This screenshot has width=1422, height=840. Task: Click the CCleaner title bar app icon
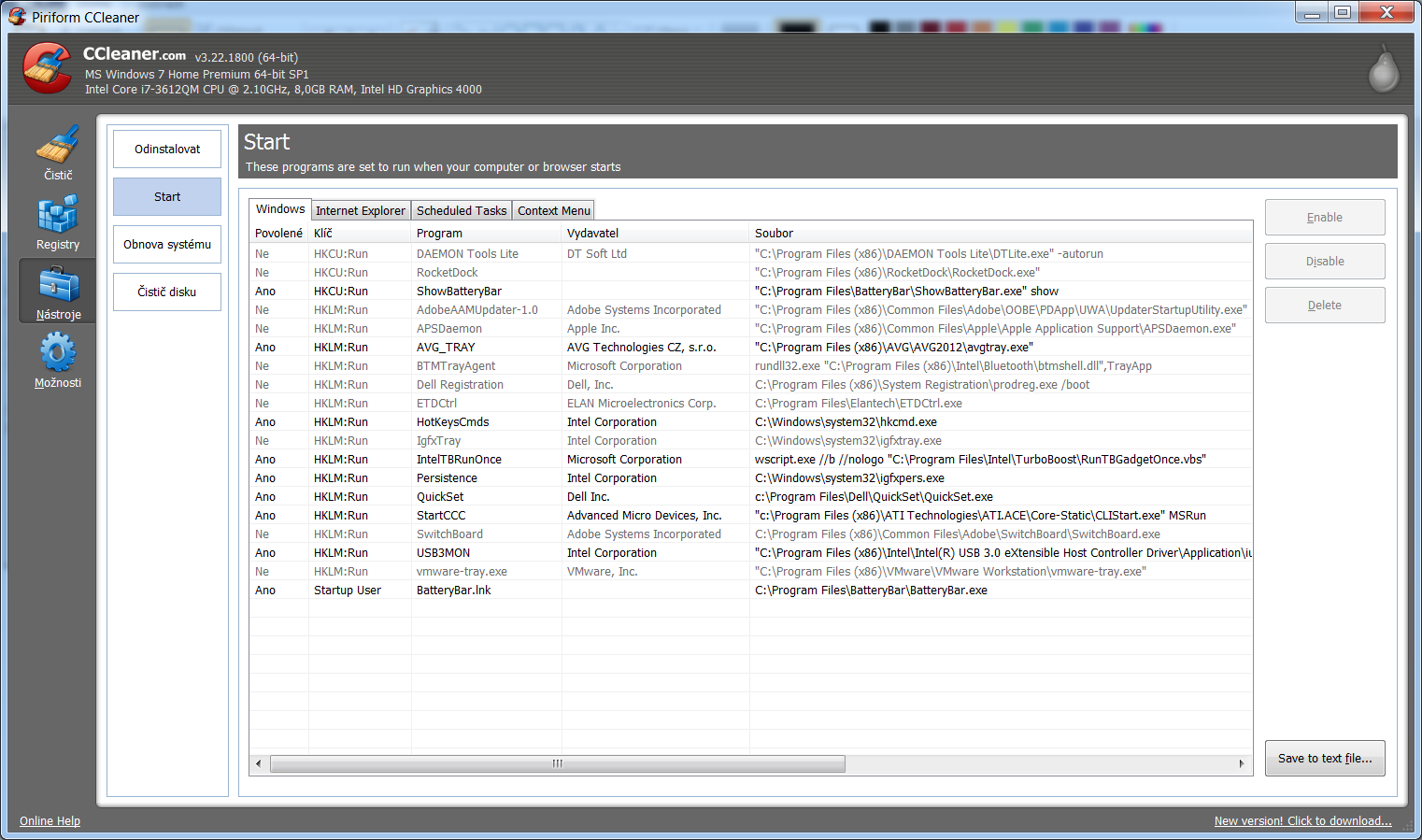coord(17,16)
